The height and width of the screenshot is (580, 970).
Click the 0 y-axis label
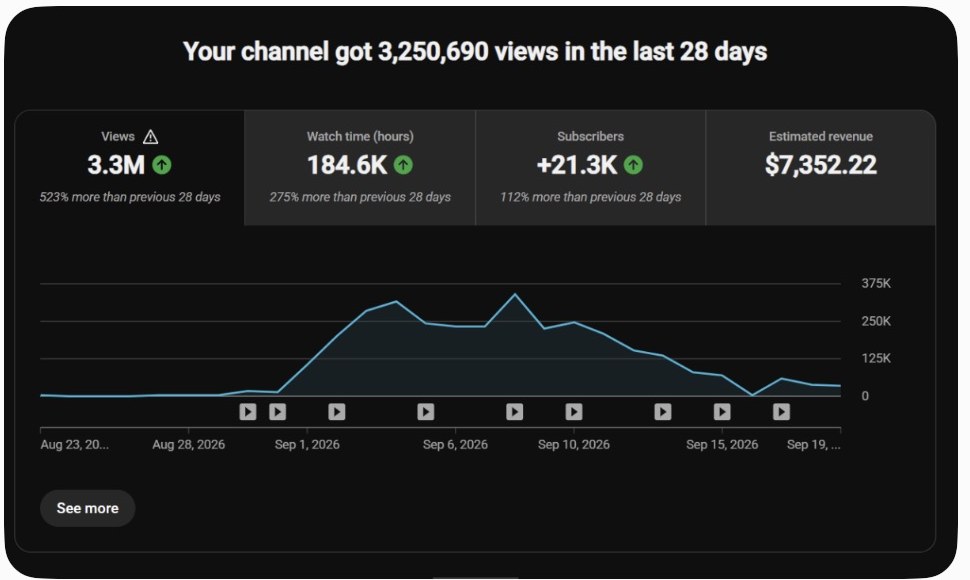(865, 396)
